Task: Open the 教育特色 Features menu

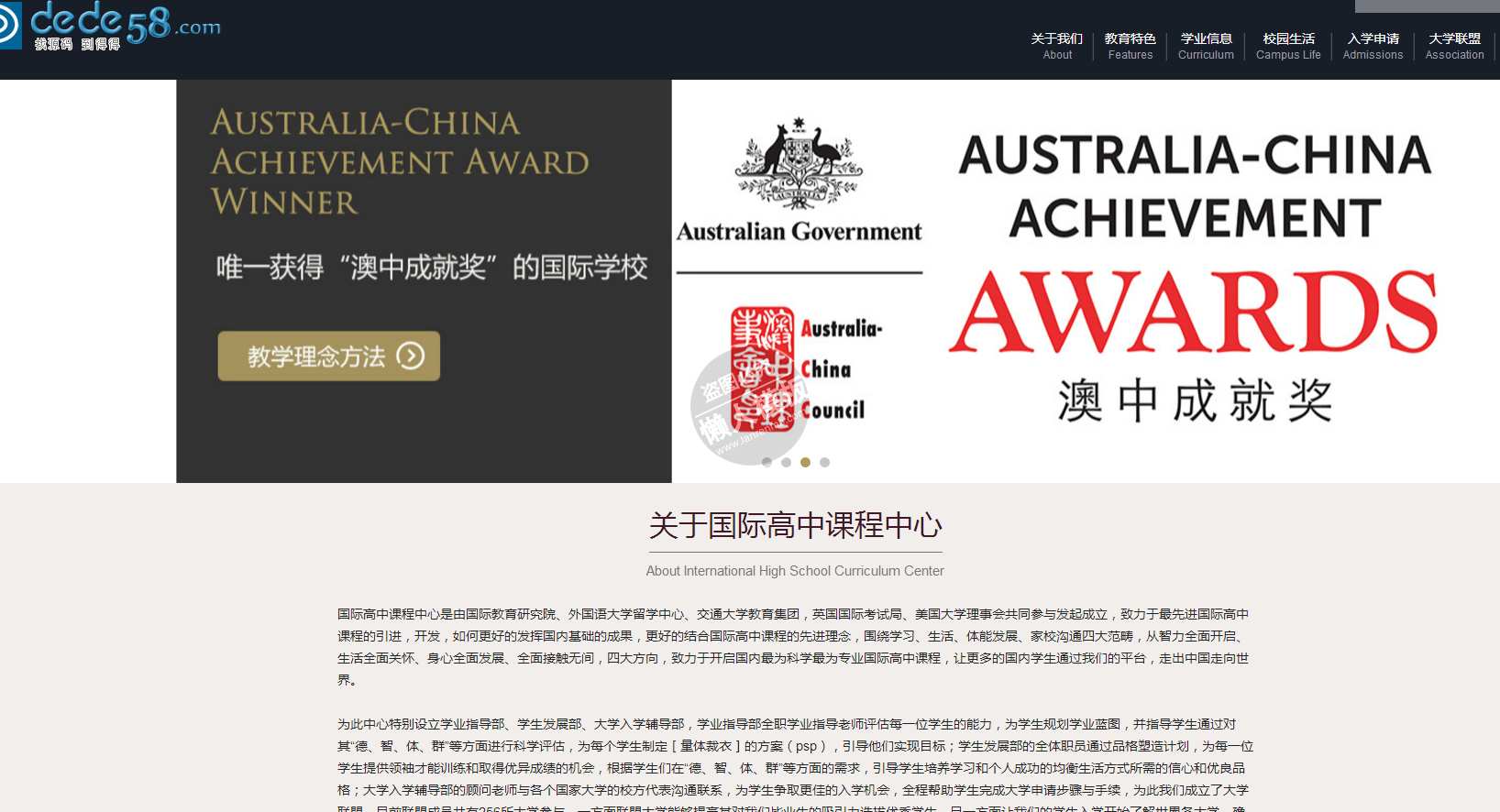Action: pyautogui.click(x=1130, y=46)
